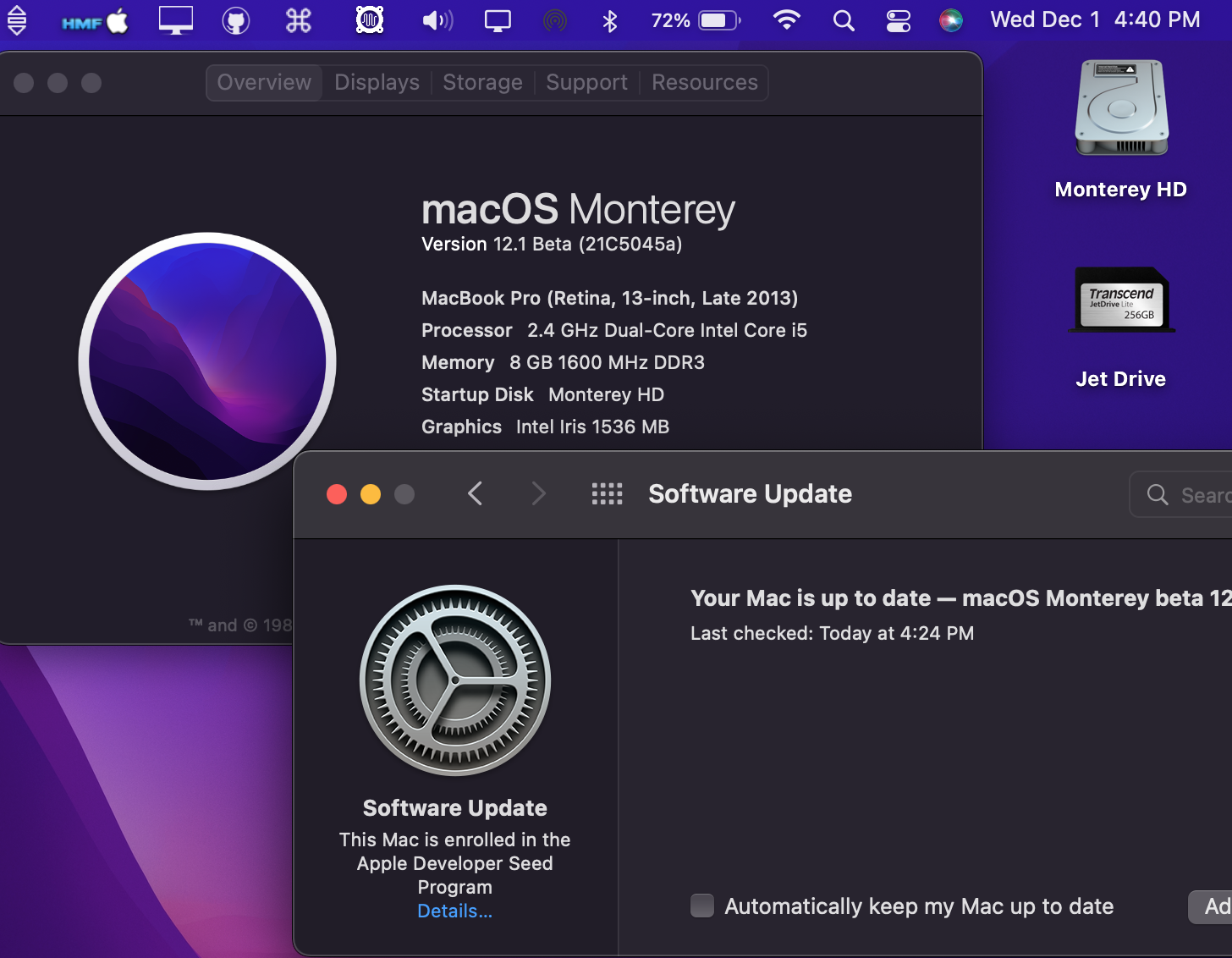Launch Siri from the menu bar
This screenshot has width=1232, height=958.
[951, 20]
